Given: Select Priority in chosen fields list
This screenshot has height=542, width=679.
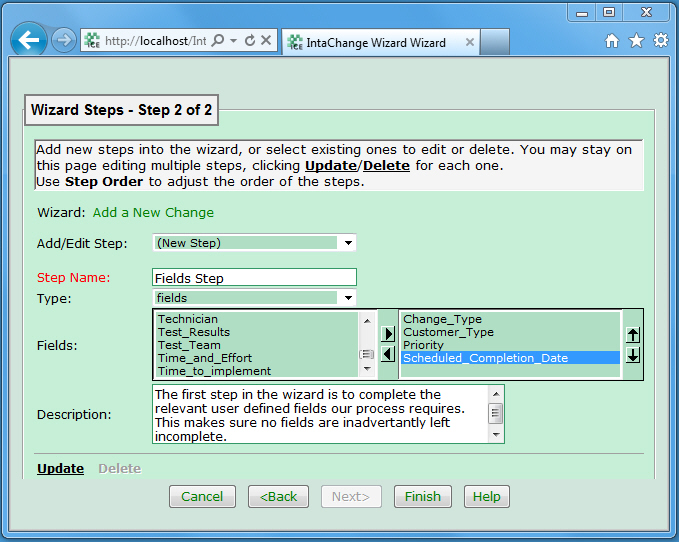Looking at the screenshot, I should coord(511,345).
